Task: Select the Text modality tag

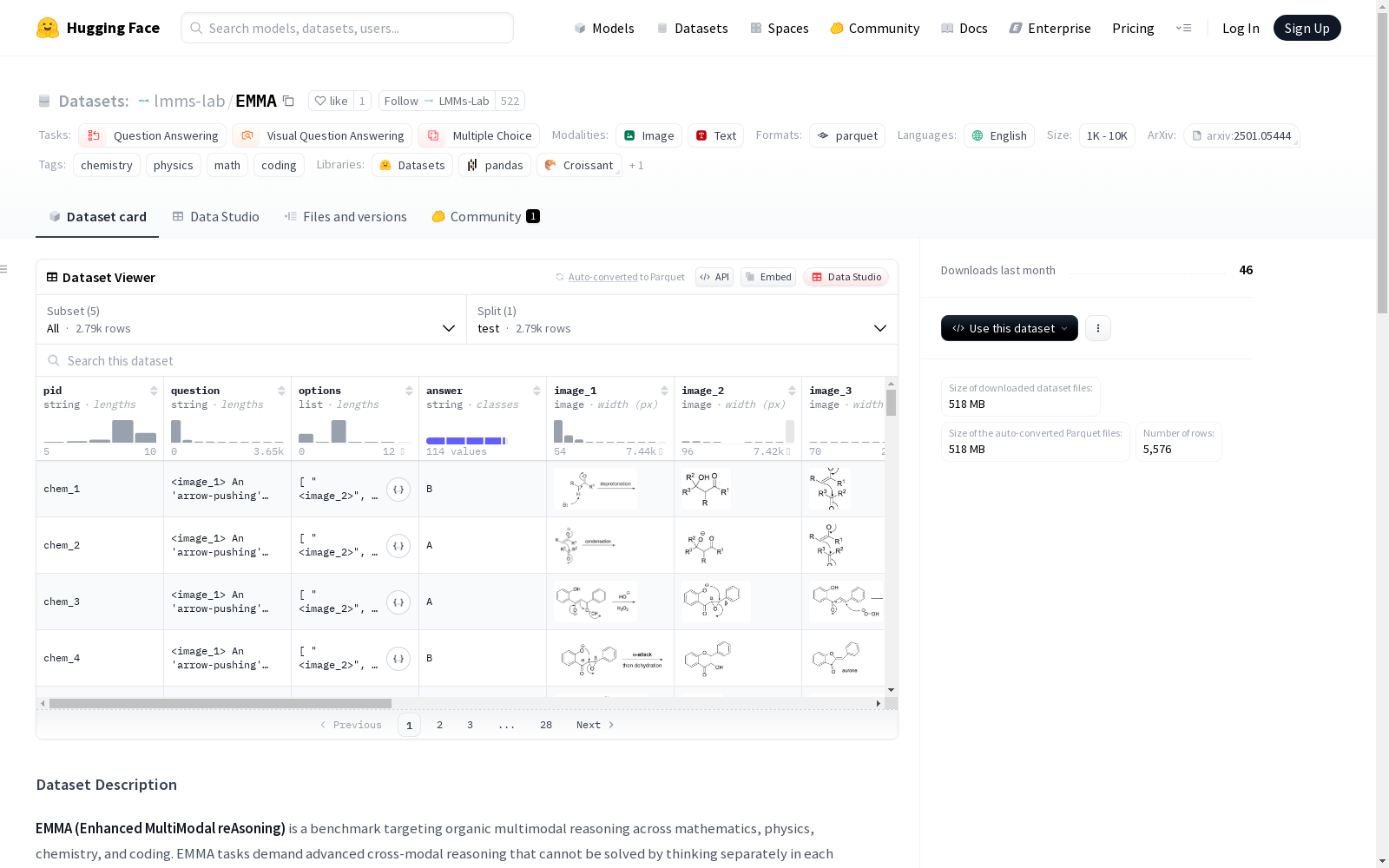Action: [716, 135]
